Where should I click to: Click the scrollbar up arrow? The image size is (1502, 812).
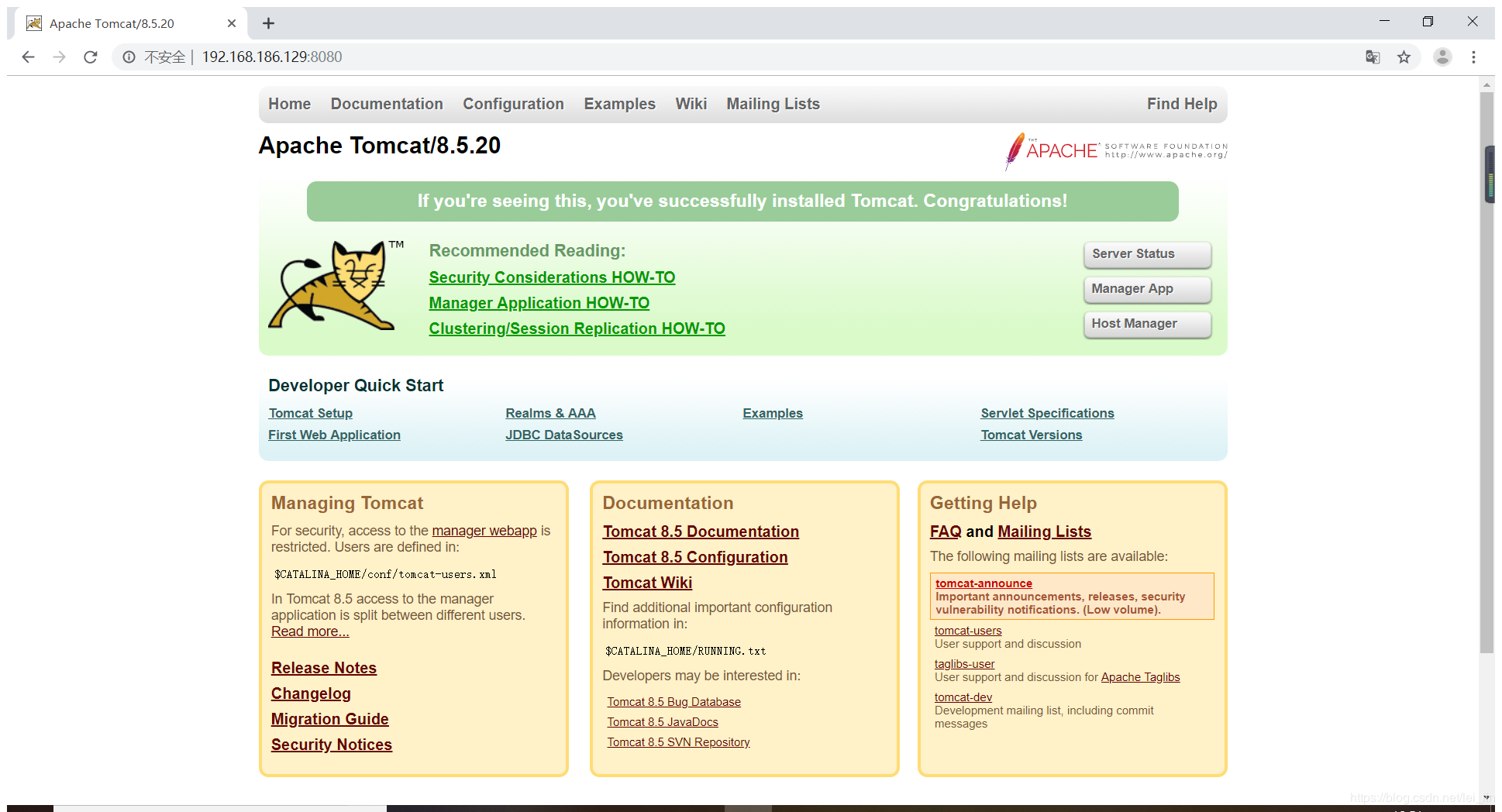pos(1486,84)
